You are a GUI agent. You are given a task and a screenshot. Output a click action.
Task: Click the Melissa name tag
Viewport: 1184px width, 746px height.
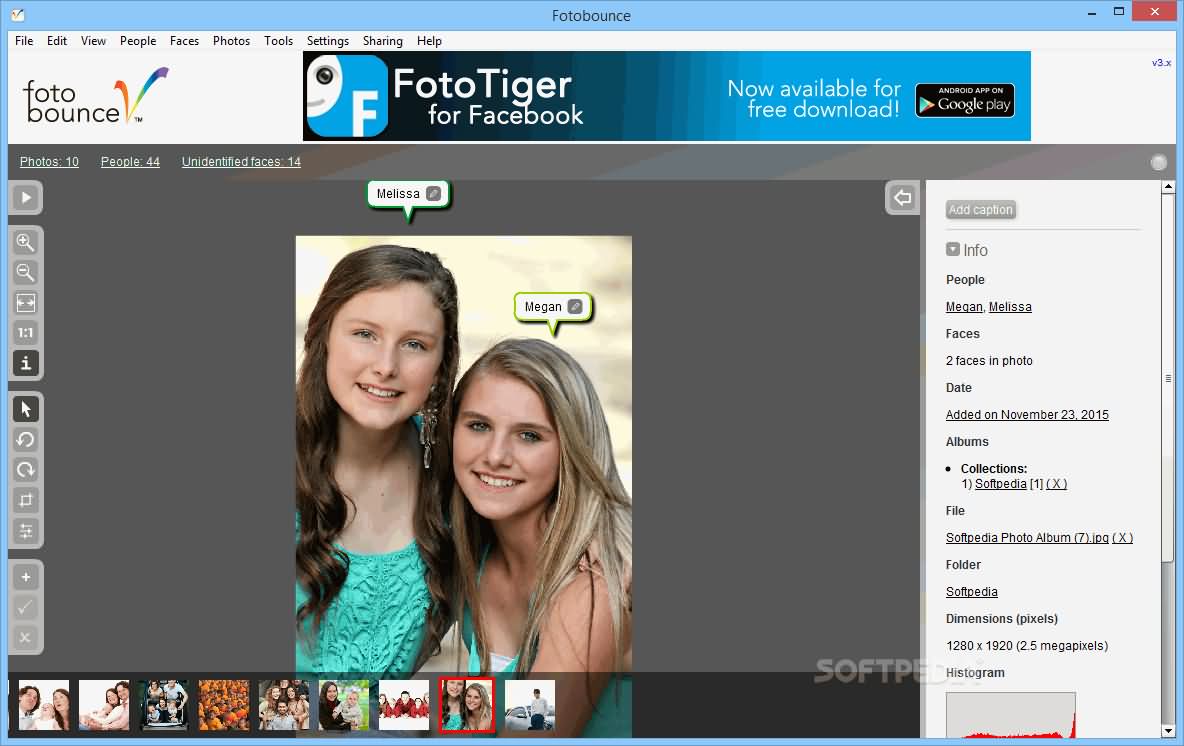(398, 194)
